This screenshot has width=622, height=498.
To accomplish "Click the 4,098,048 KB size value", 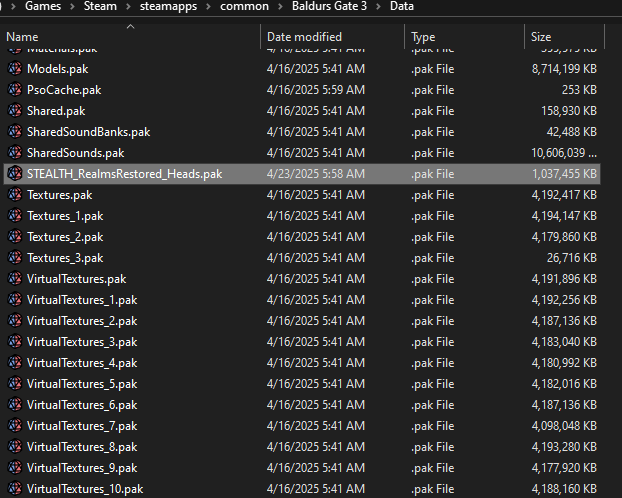I will (564, 427).
